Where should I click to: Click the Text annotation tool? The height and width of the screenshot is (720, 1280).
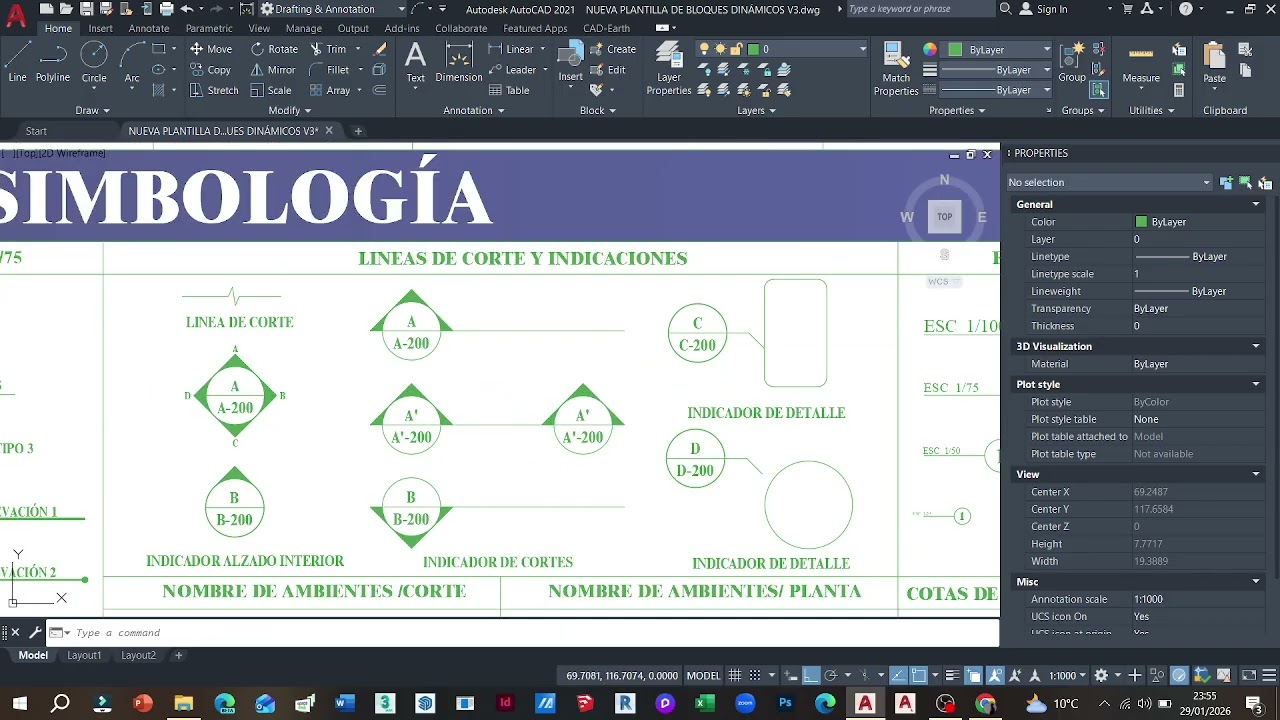[415, 62]
